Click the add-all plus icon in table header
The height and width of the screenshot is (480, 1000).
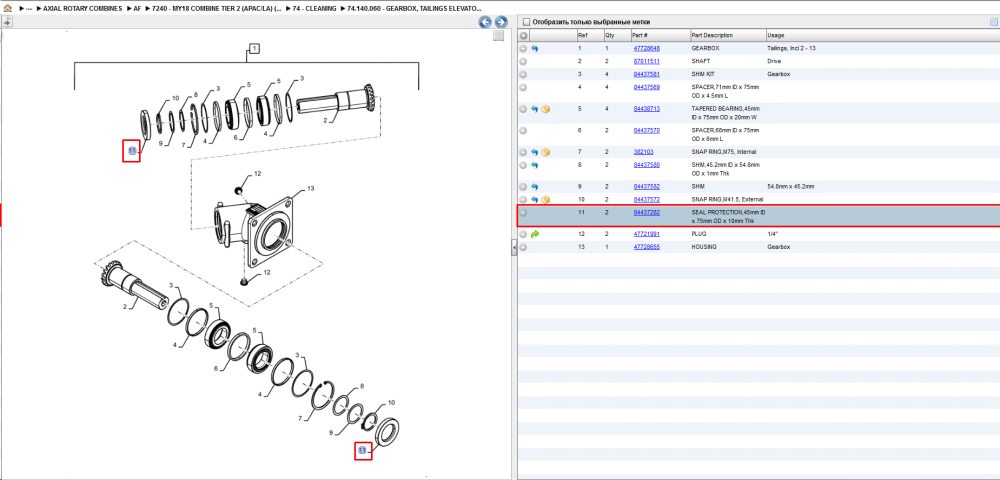[x=523, y=36]
